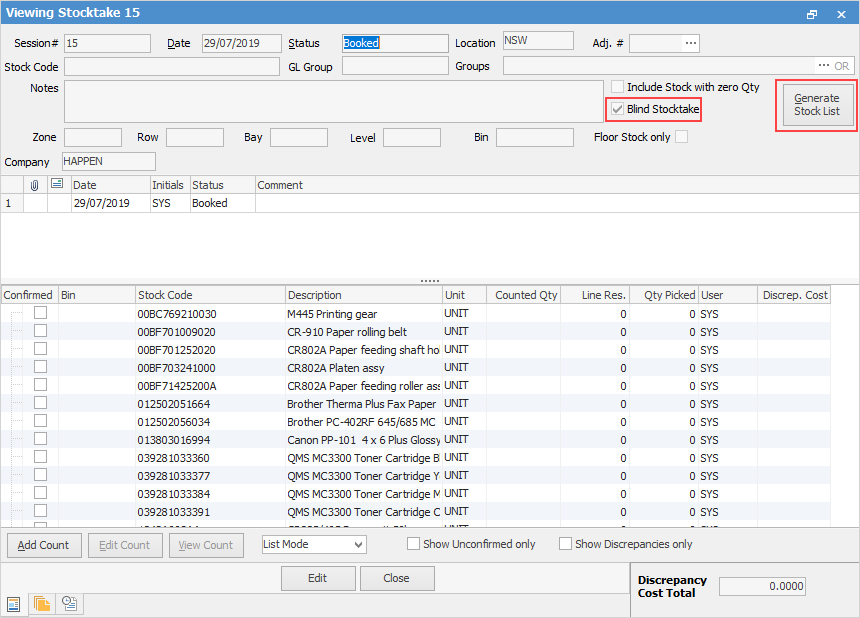The width and height of the screenshot is (860, 618).
Task: Open the clock document history tab icon
Action: coord(70,603)
